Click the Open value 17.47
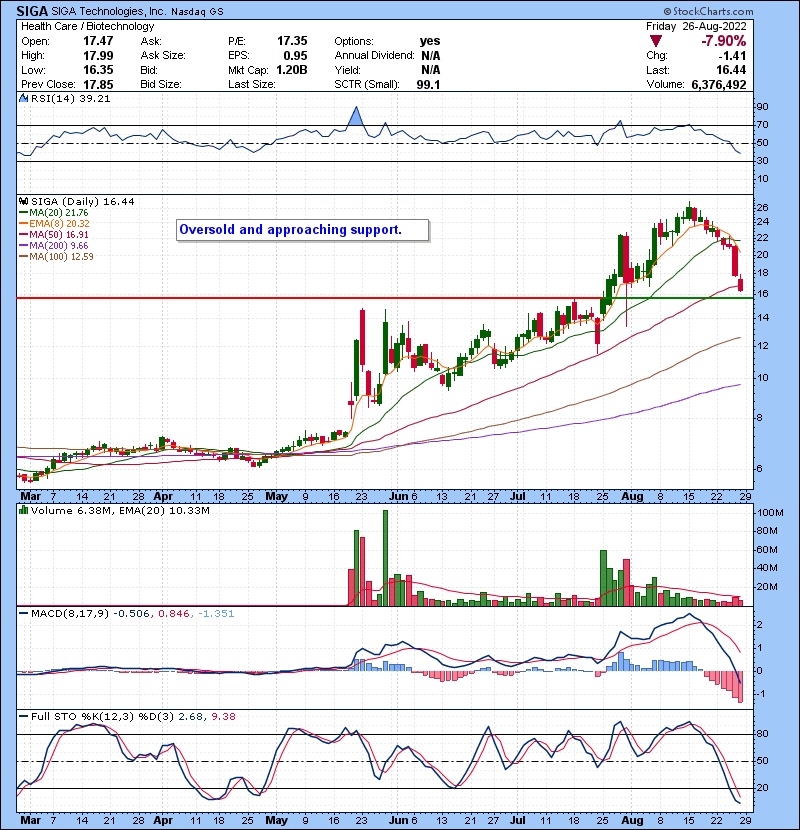Viewport: 800px width, 830px height. pos(98,41)
